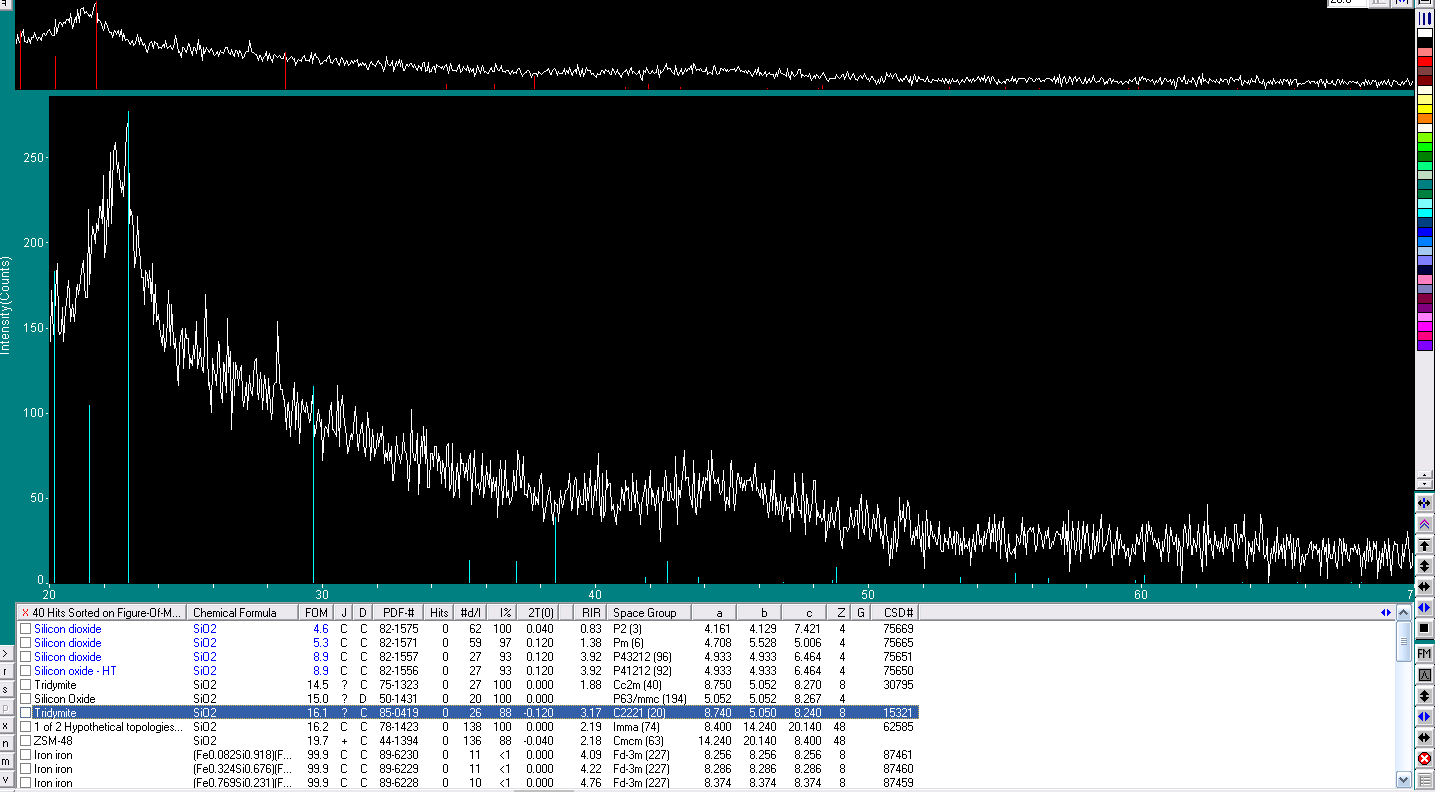Click space group 'Cmcm (63)'

pyautogui.click(x=639, y=741)
